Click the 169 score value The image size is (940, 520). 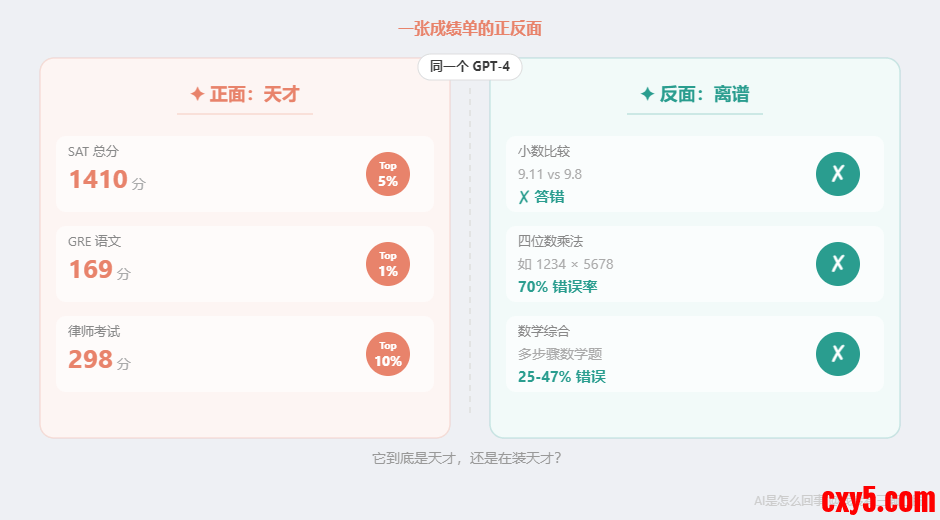(x=91, y=269)
